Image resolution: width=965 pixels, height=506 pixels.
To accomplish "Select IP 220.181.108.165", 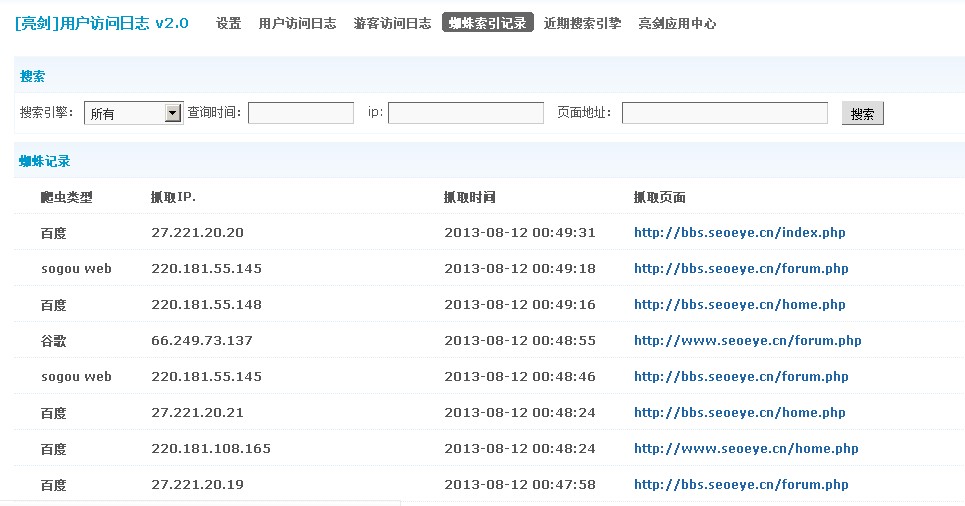I will coord(211,448).
